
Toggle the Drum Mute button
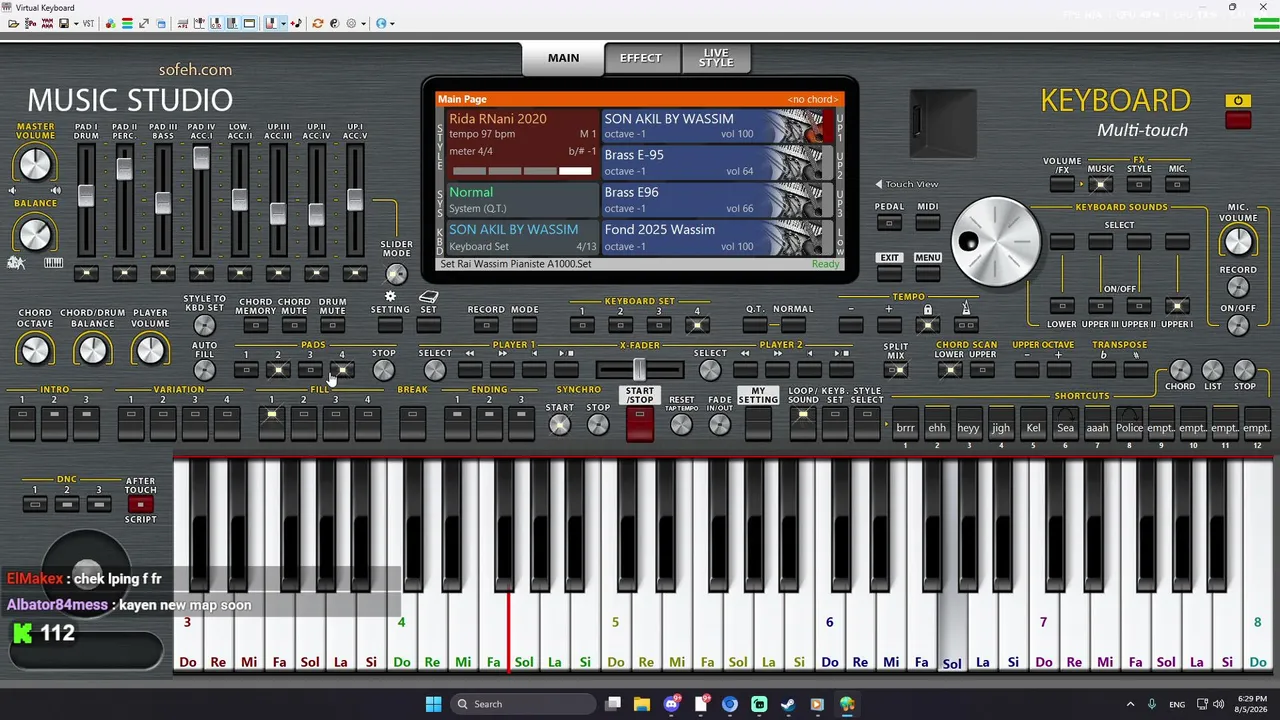coord(332,324)
